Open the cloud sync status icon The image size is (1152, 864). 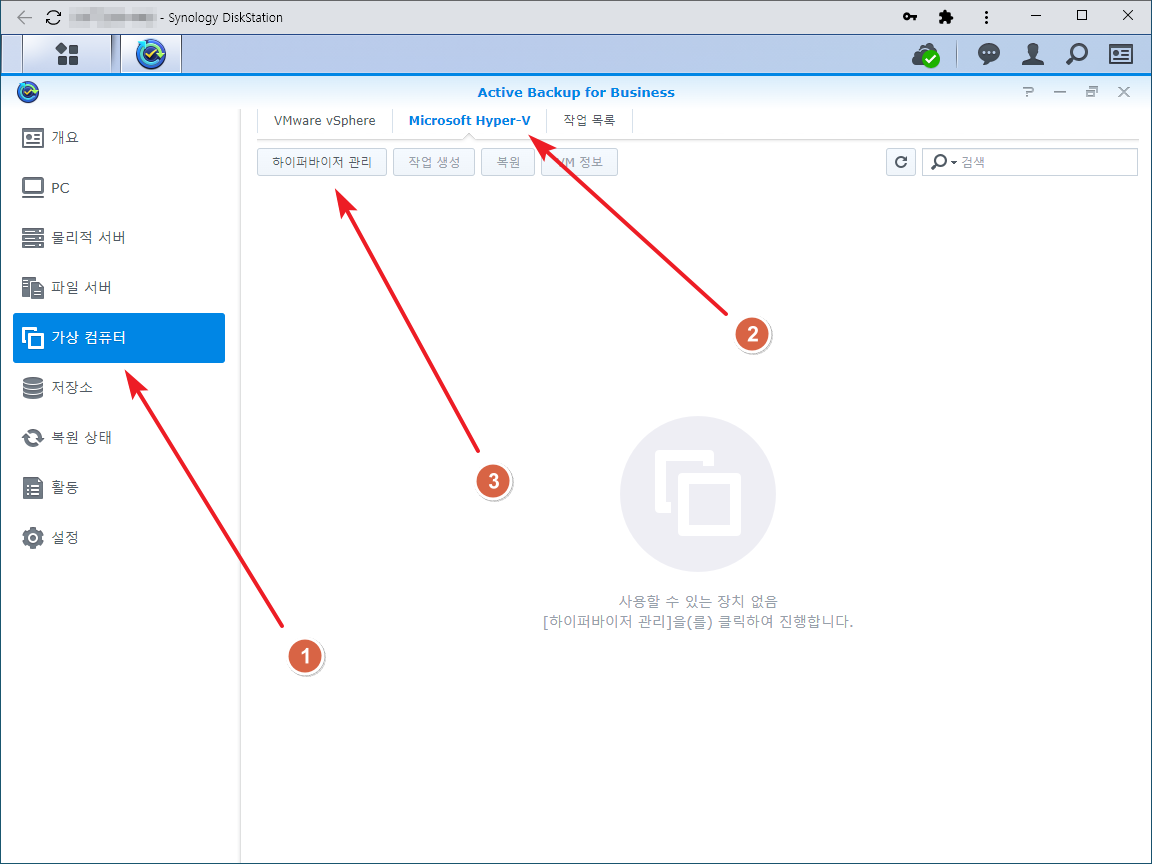pos(926,54)
